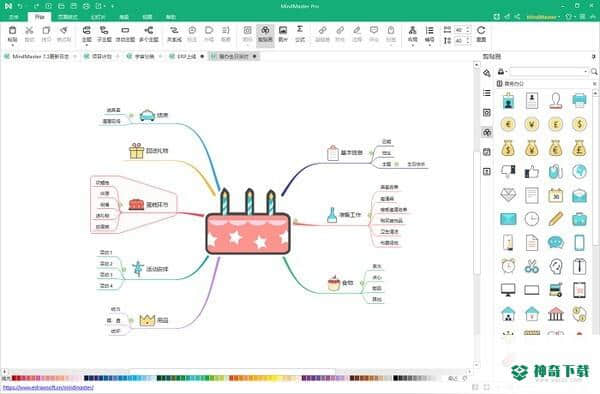Pick the scissors clipart icon
This screenshot has height=394, width=600.
(x=532, y=266)
